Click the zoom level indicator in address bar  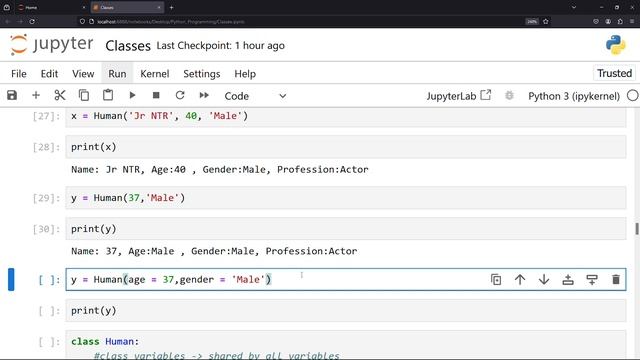click(x=532, y=21)
